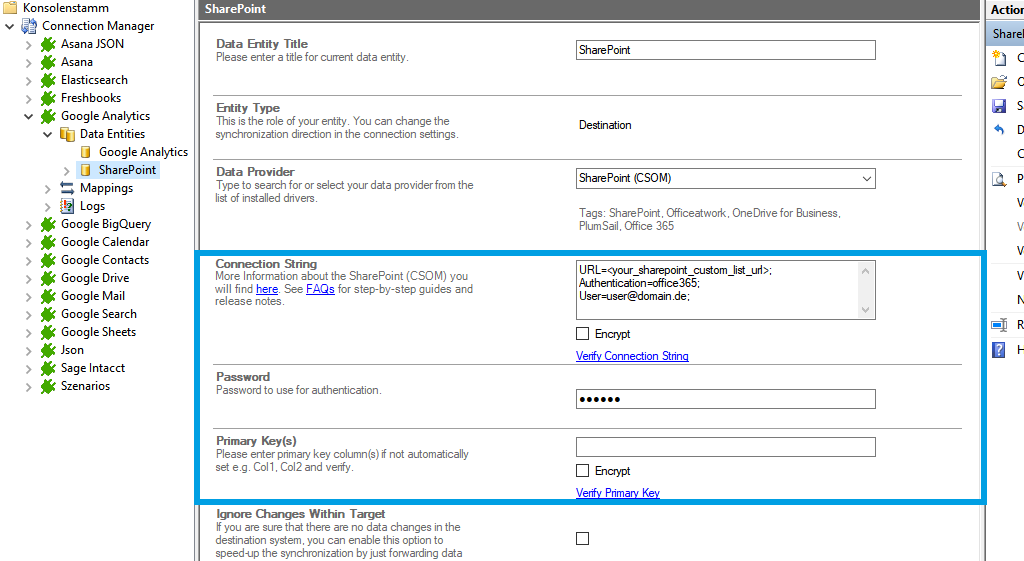Screen dimensions: 1024x561
Task: Click the Connection Manager node icon
Action: tap(30, 26)
